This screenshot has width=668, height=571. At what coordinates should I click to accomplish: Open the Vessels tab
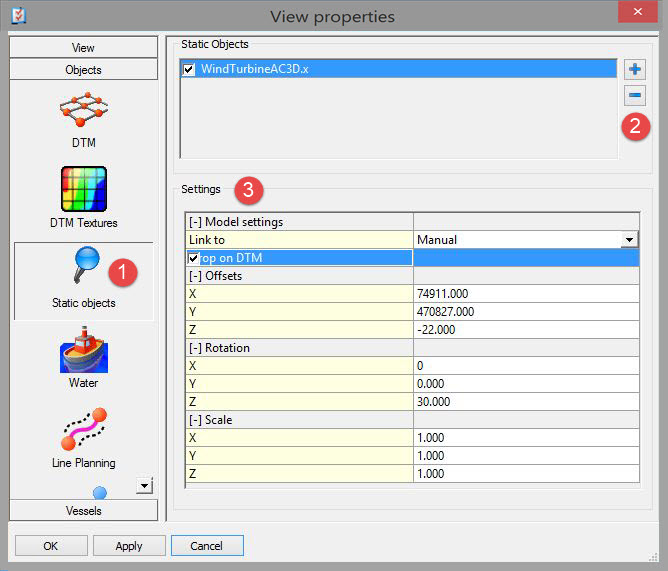(x=84, y=511)
